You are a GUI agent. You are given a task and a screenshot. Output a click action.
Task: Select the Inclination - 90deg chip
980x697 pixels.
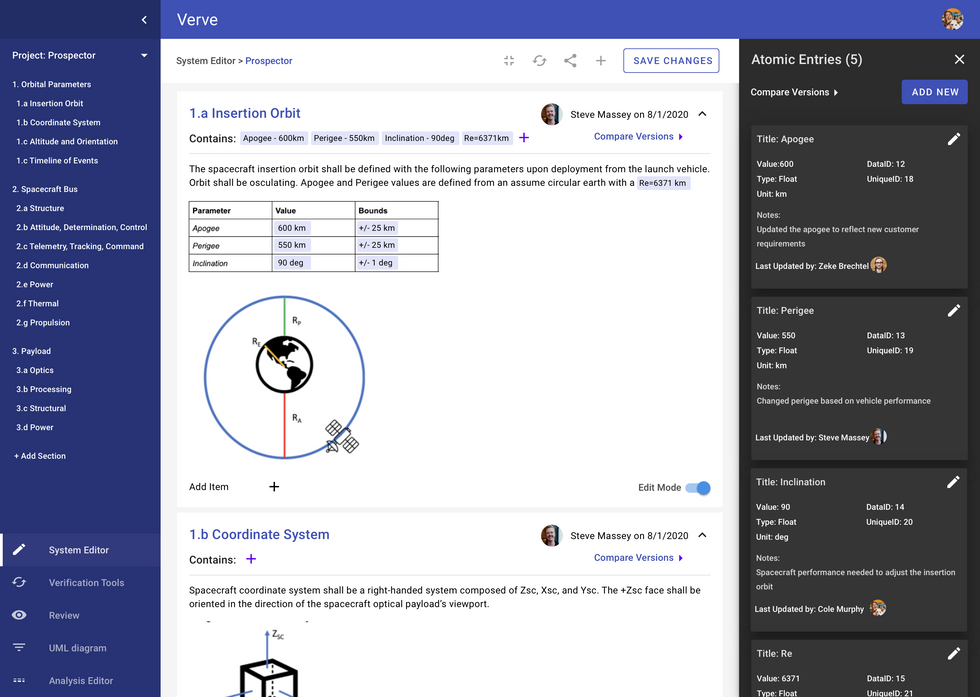click(x=419, y=138)
